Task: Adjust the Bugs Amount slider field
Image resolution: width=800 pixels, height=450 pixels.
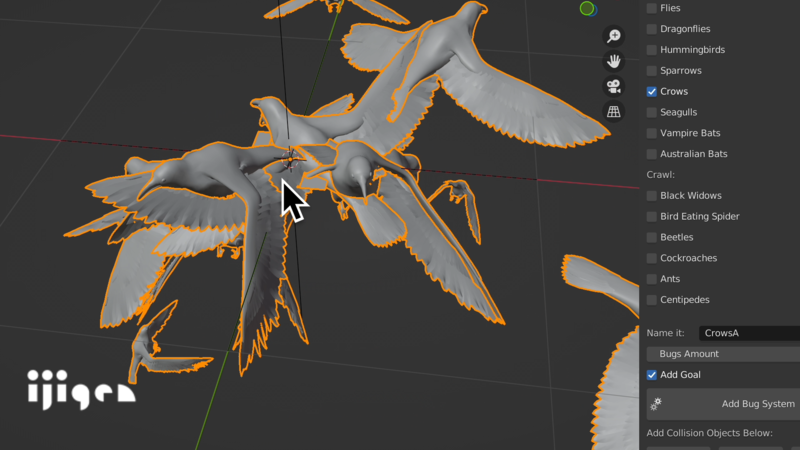Action: [x=723, y=354]
